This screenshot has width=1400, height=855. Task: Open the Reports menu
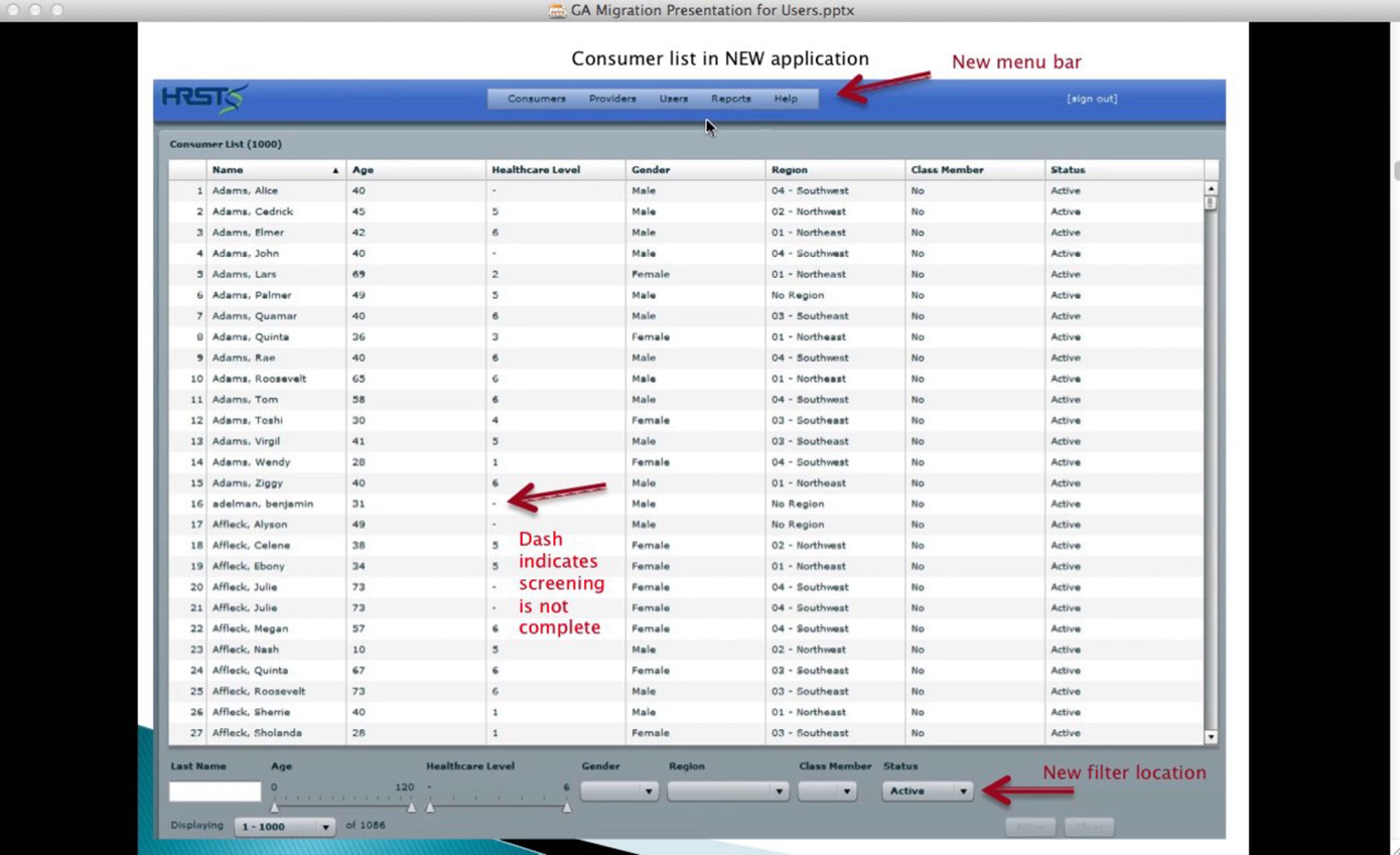(730, 99)
